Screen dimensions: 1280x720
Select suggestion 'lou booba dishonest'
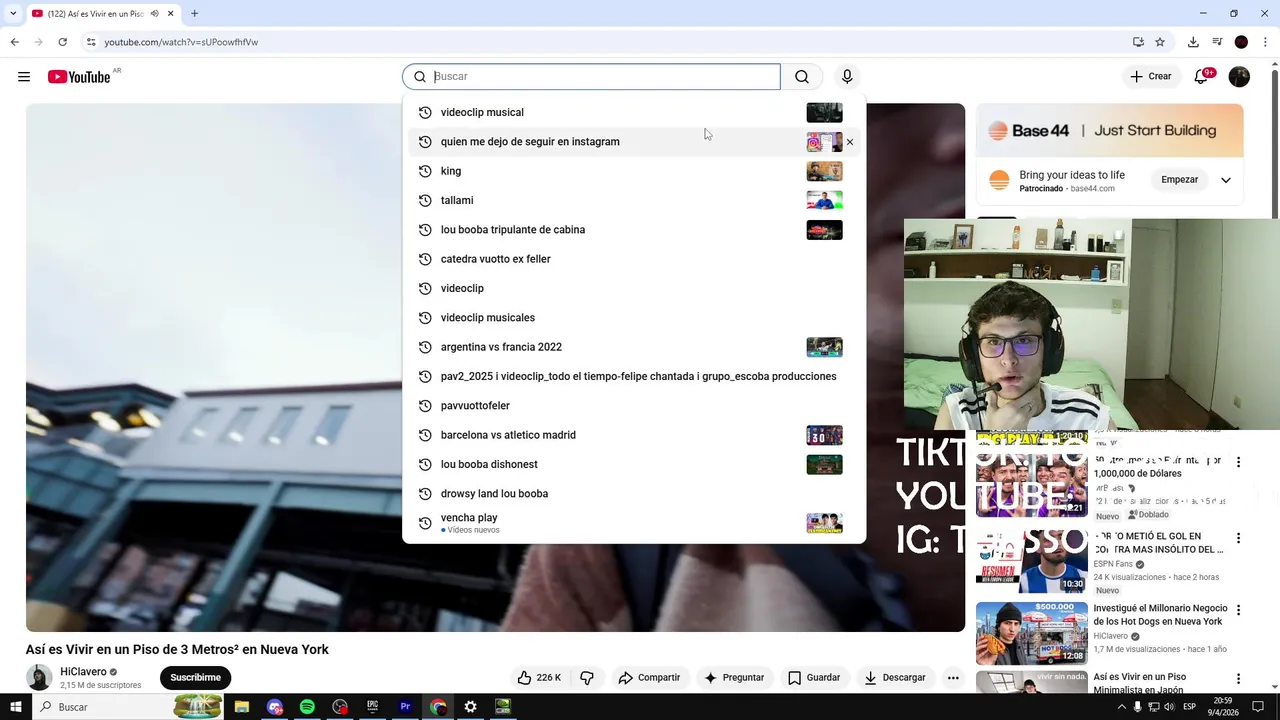tap(634, 464)
